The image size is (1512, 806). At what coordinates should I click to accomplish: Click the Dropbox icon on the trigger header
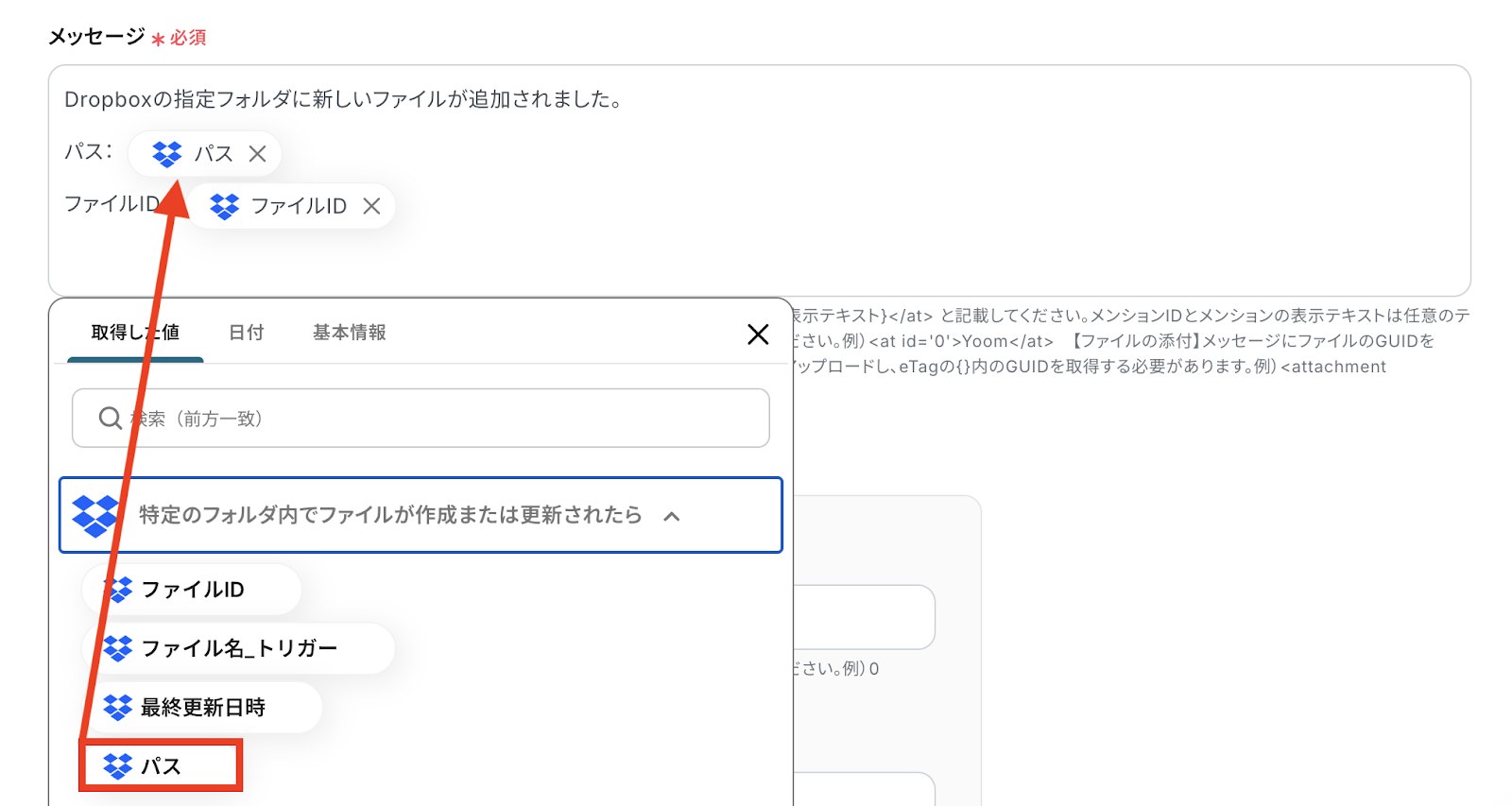coord(95,515)
